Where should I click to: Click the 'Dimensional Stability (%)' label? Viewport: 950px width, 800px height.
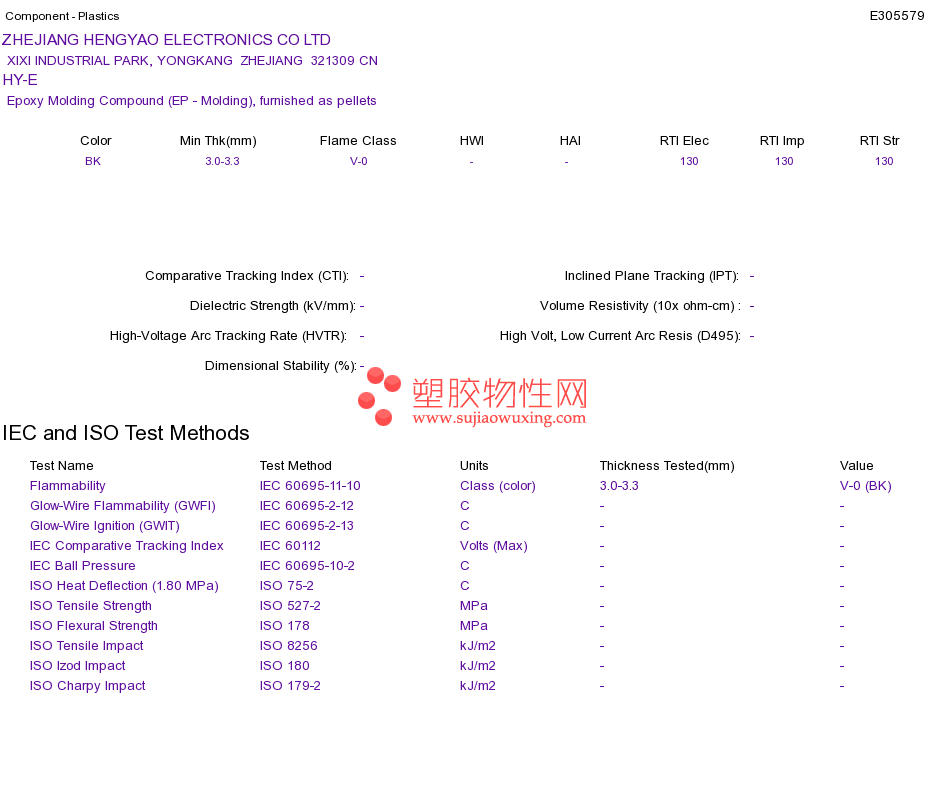coord(281,366)
